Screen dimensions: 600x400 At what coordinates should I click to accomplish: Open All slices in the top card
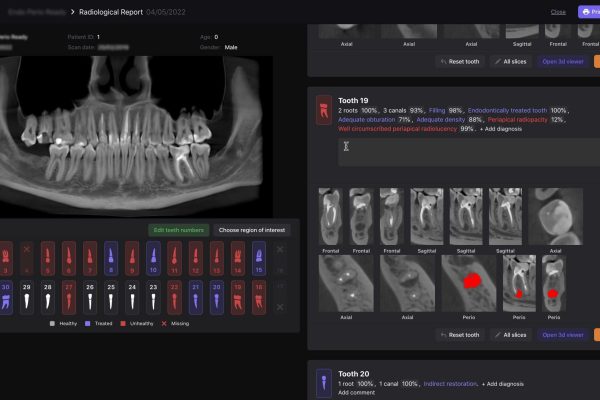[x=511, y=61]
